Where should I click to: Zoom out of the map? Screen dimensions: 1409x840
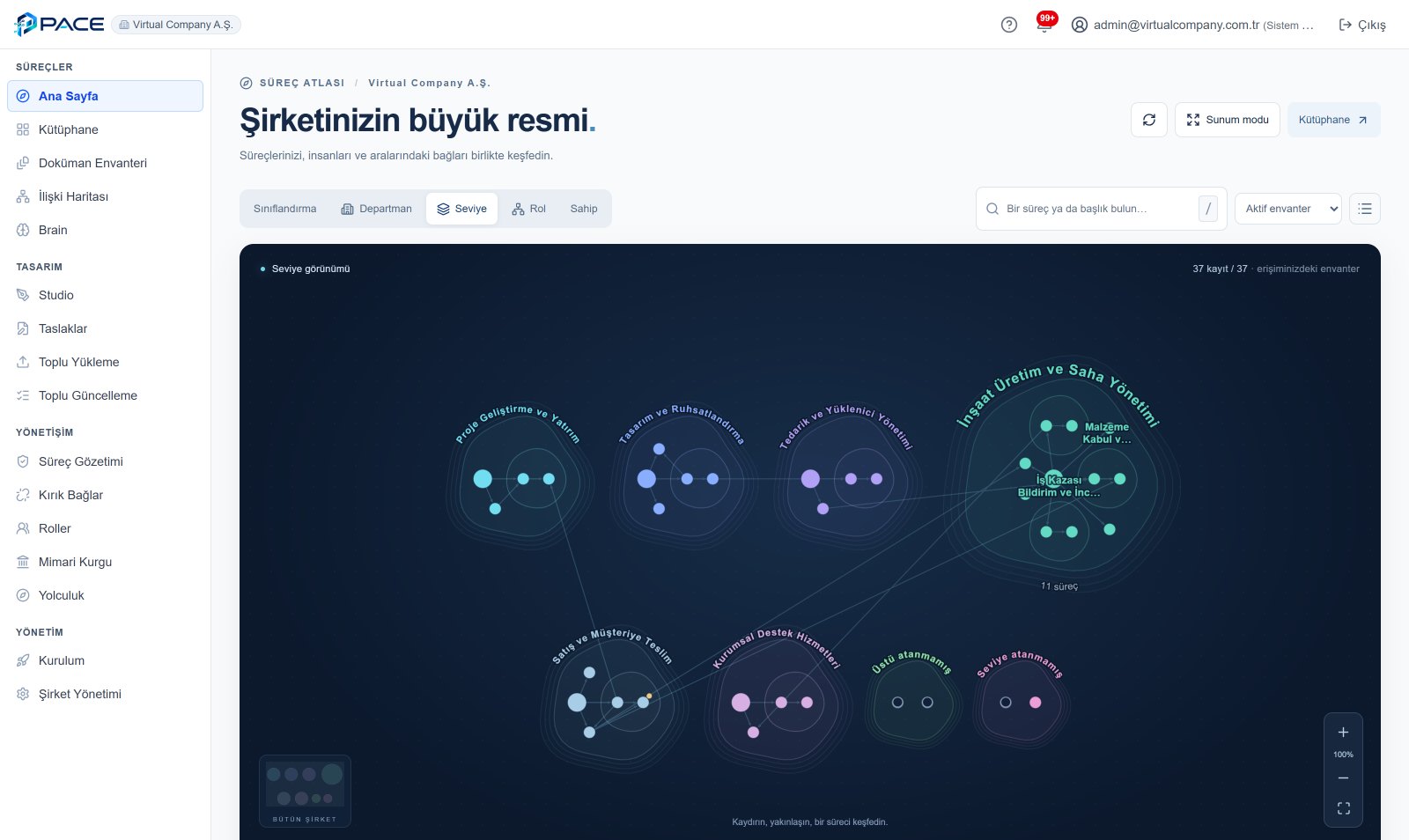(1343, 777)
